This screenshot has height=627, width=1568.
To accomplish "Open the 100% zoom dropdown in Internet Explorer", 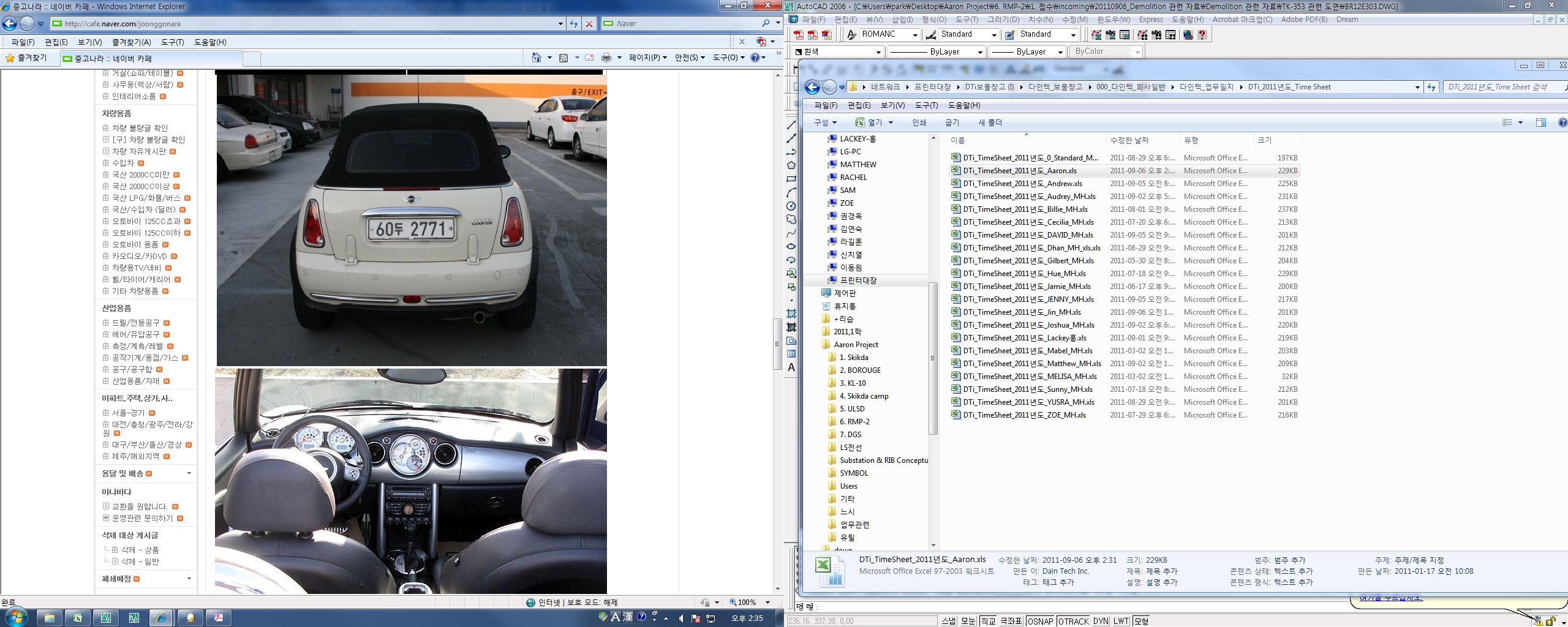I will click(767, 603).
